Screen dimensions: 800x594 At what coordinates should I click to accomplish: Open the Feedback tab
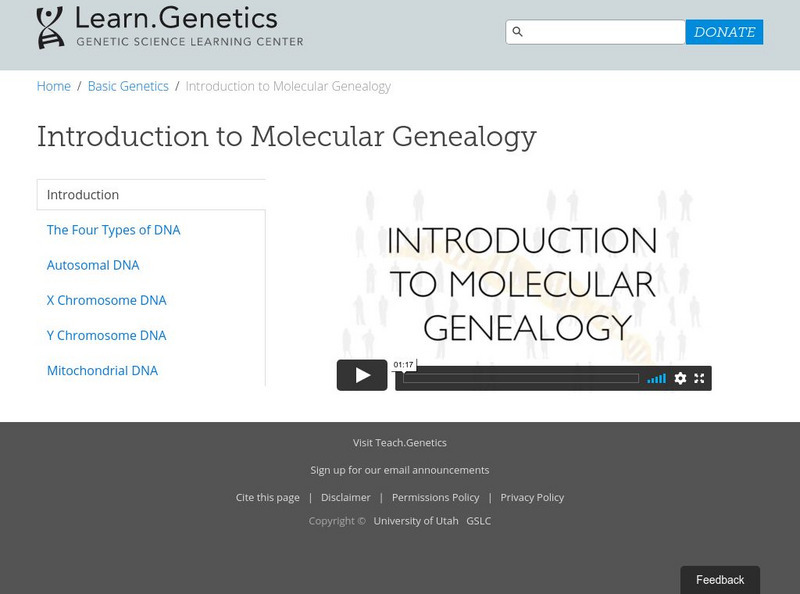720,580
